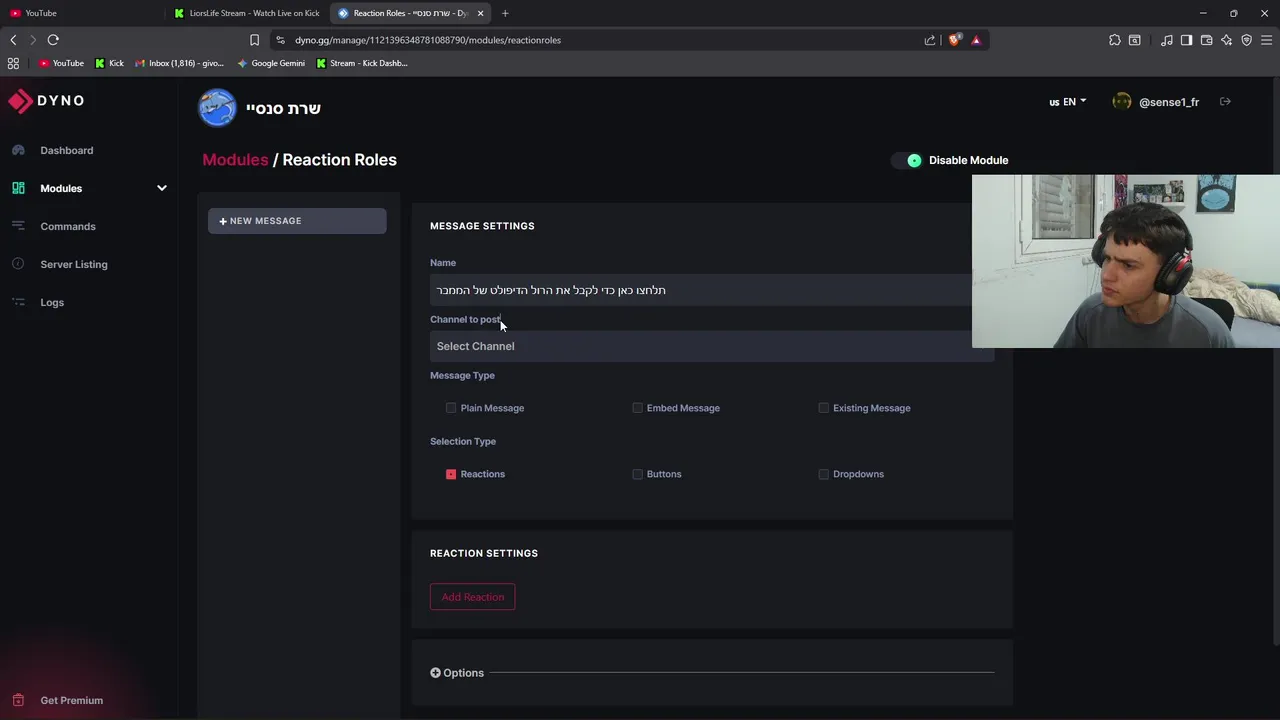This screenshot has height=720, width=1280.
Task: Open the browser hamburger menu
Action: pos(1266,40)
